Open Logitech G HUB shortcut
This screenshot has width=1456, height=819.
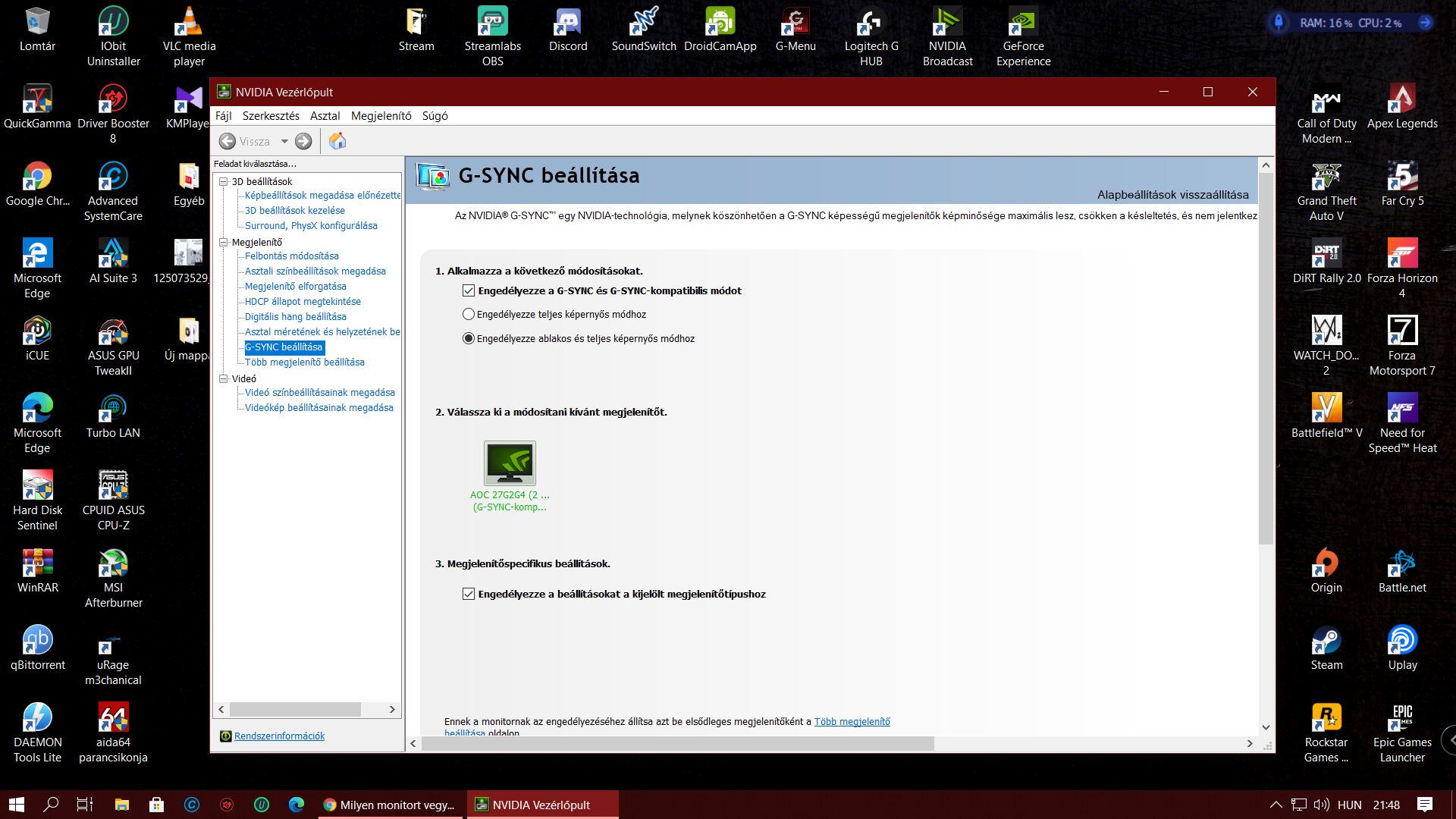871,36
